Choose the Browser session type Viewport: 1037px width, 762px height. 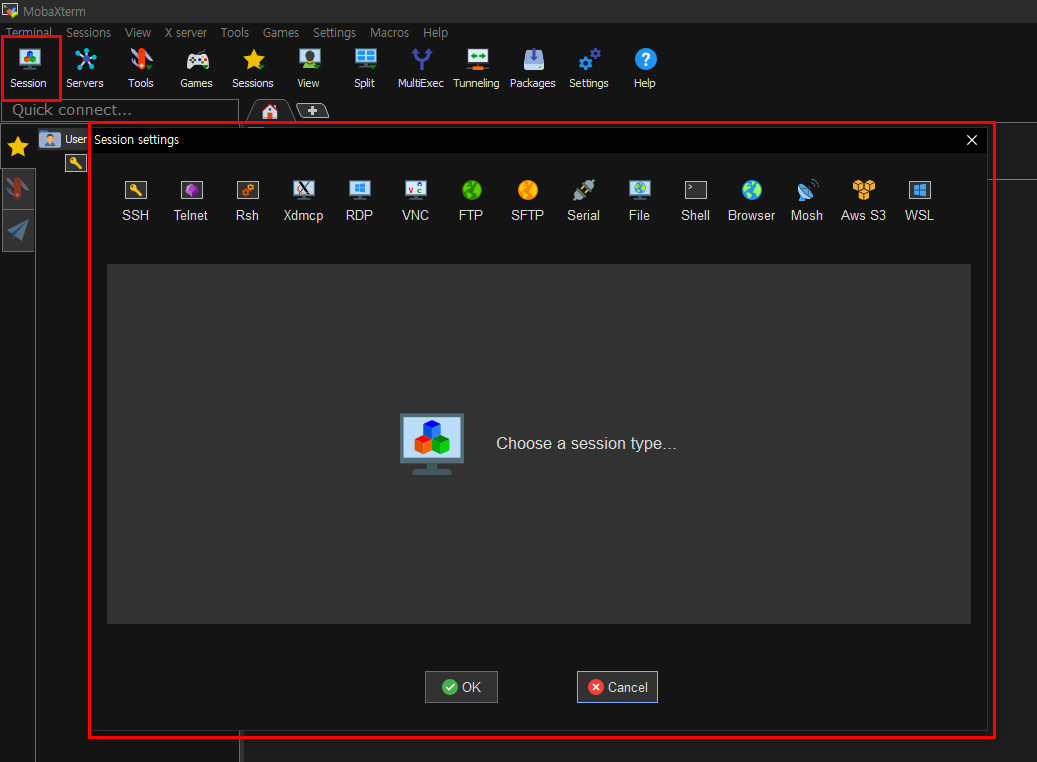pos(751,201)
